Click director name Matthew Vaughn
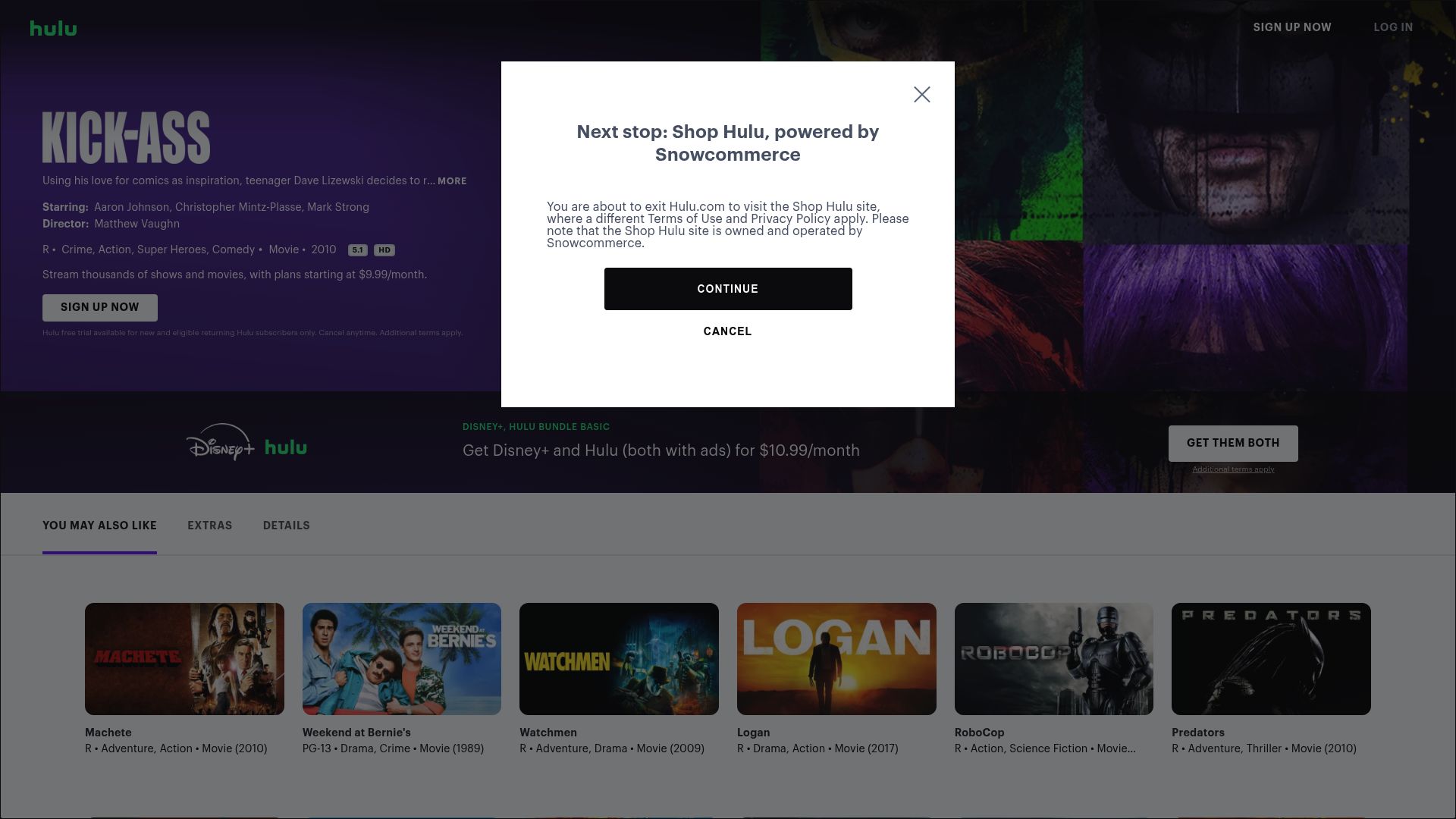This screenshot has height=819, width=1456. (136, 224)
